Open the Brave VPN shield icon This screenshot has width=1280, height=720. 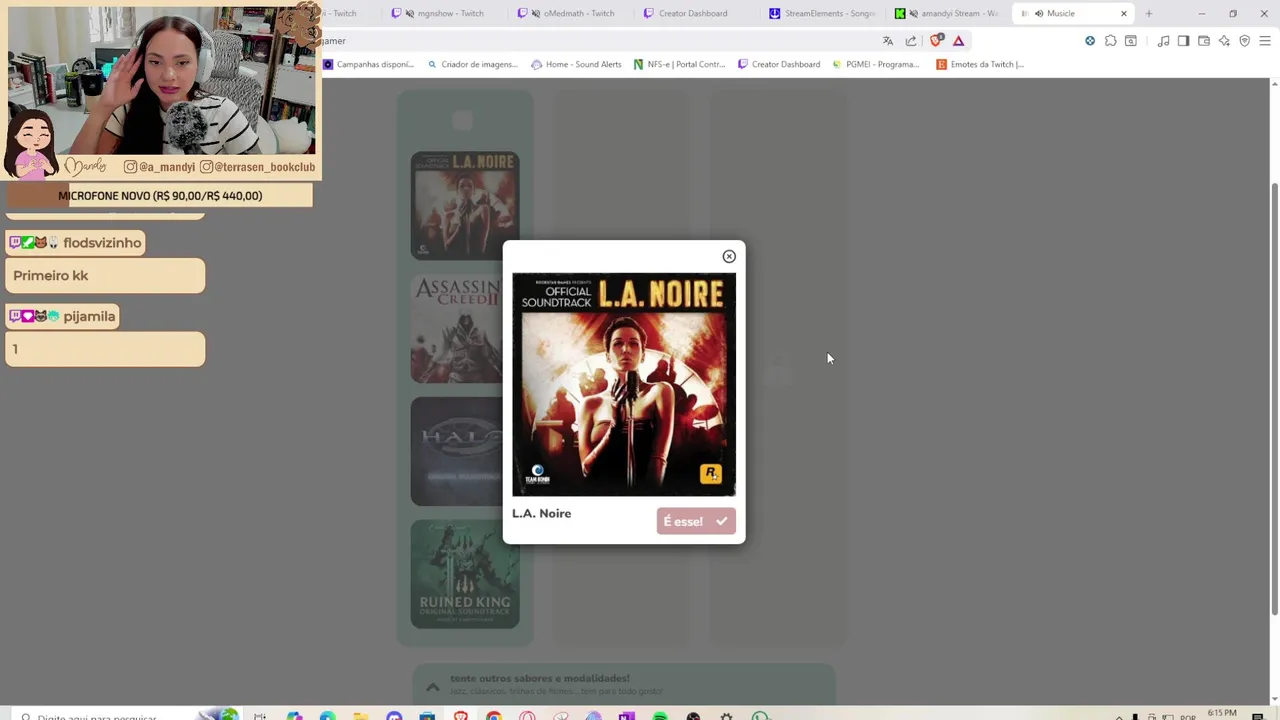tap(1245, 41)
